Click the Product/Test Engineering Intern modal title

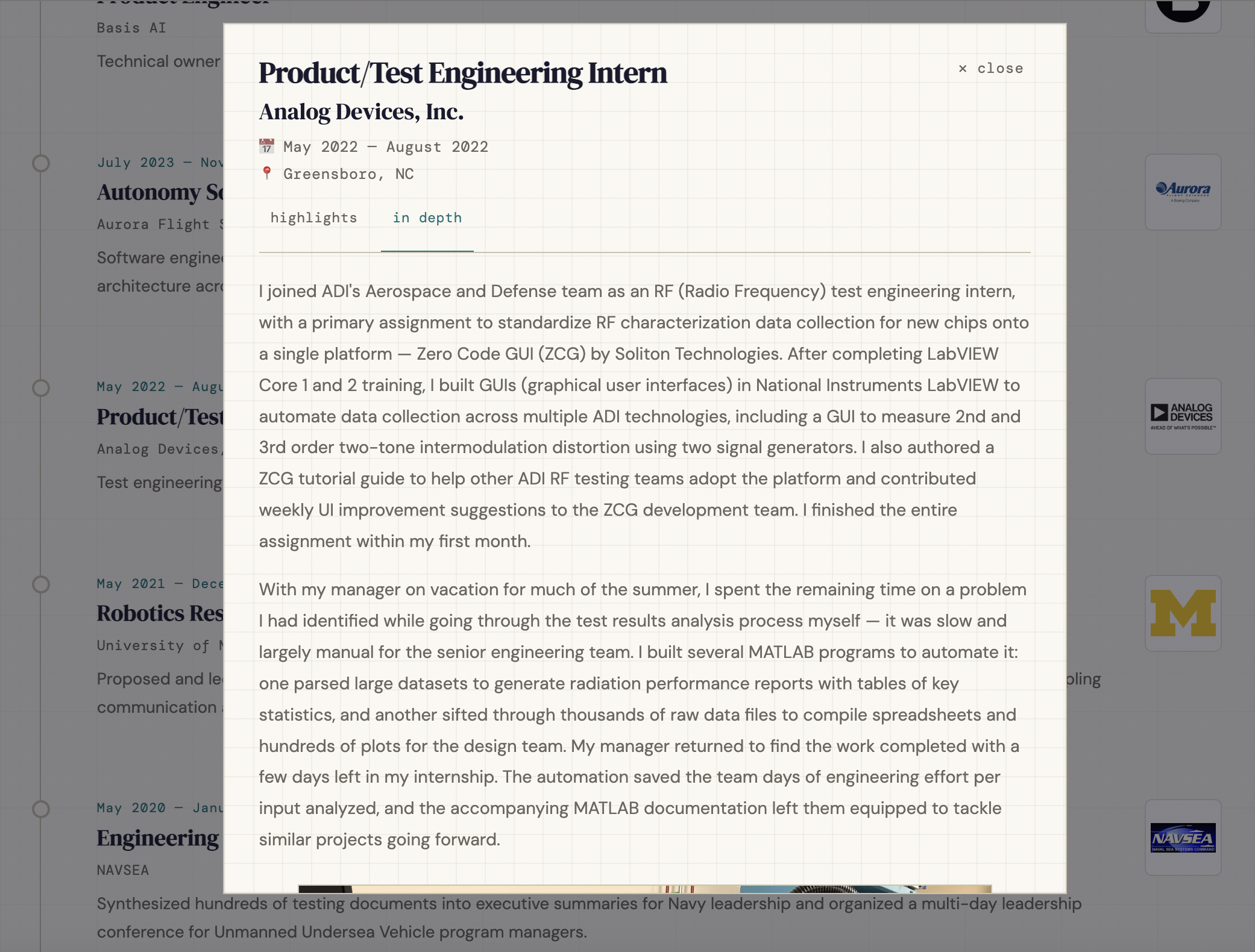click(462, 73)
